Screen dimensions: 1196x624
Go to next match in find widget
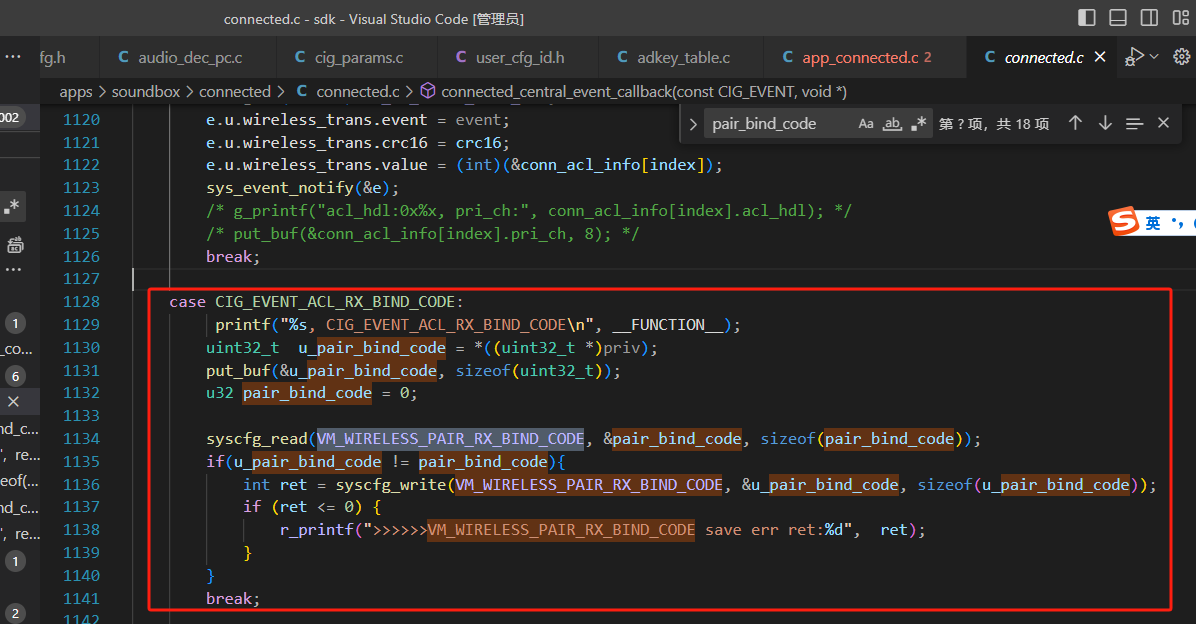click(1105, 123)
